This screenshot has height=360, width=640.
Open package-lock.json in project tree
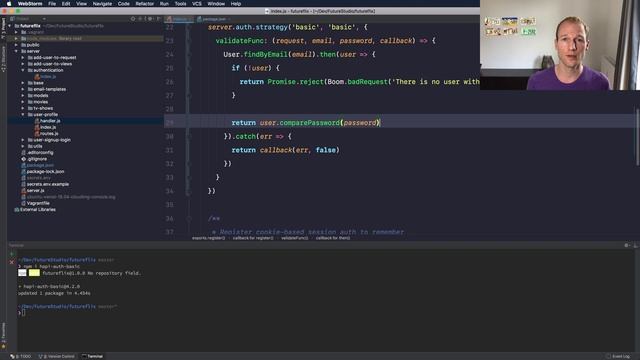pyautogui.click(x=45, y=172)
